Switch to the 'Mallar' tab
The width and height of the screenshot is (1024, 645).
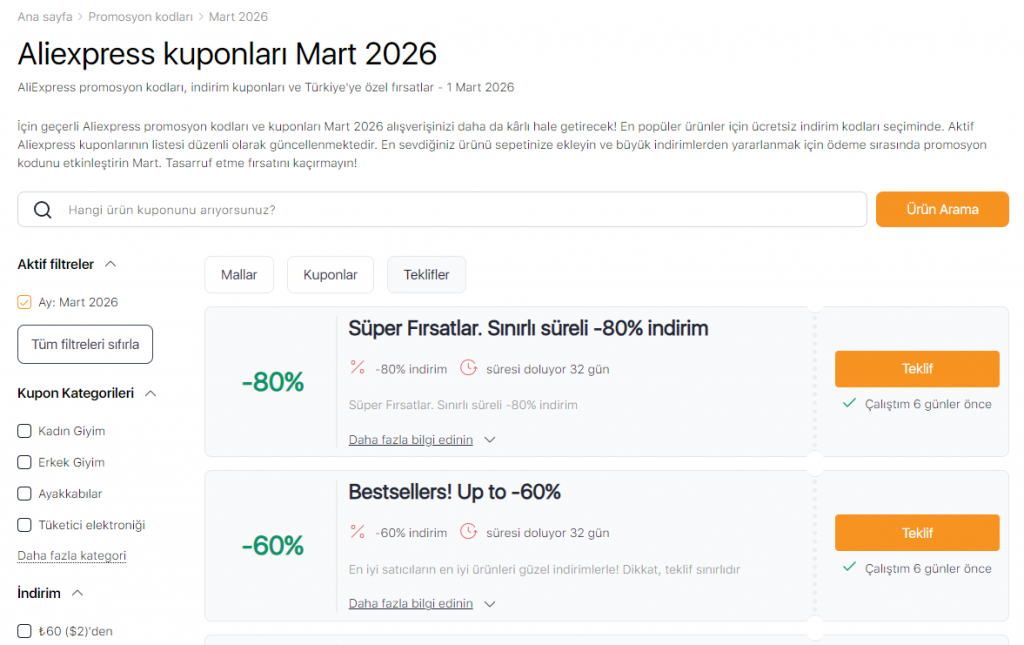(238, 274)
